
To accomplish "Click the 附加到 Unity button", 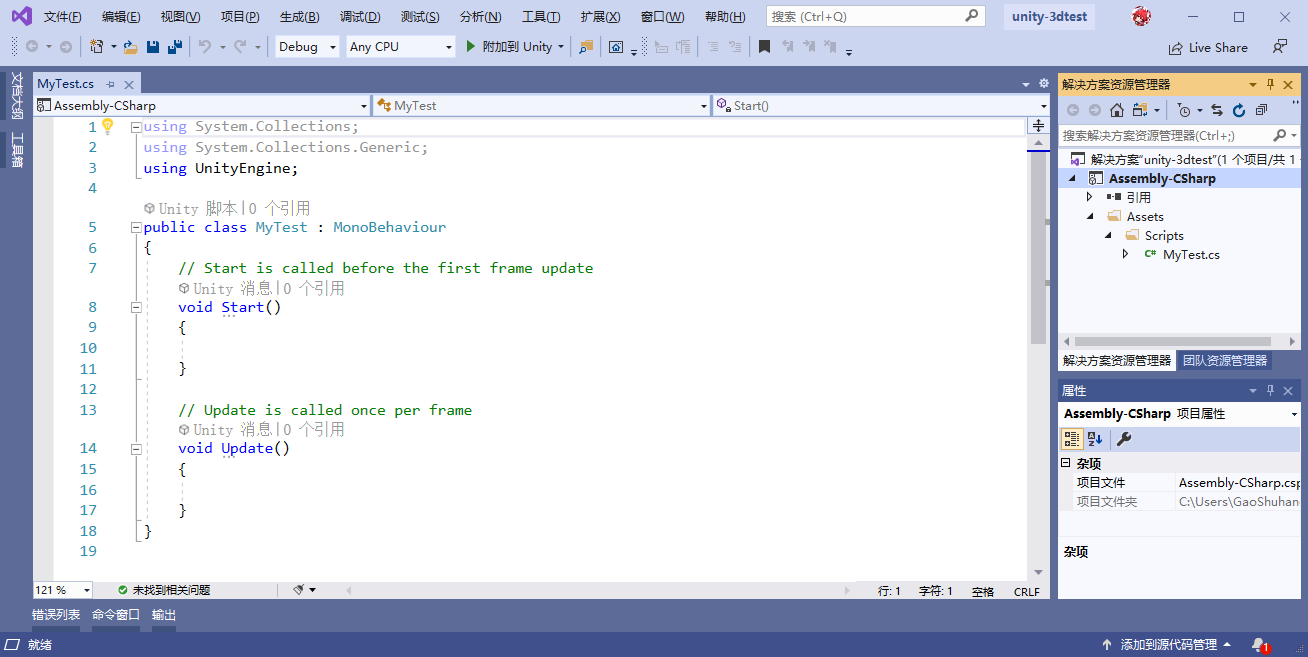I will coord(508,47).
